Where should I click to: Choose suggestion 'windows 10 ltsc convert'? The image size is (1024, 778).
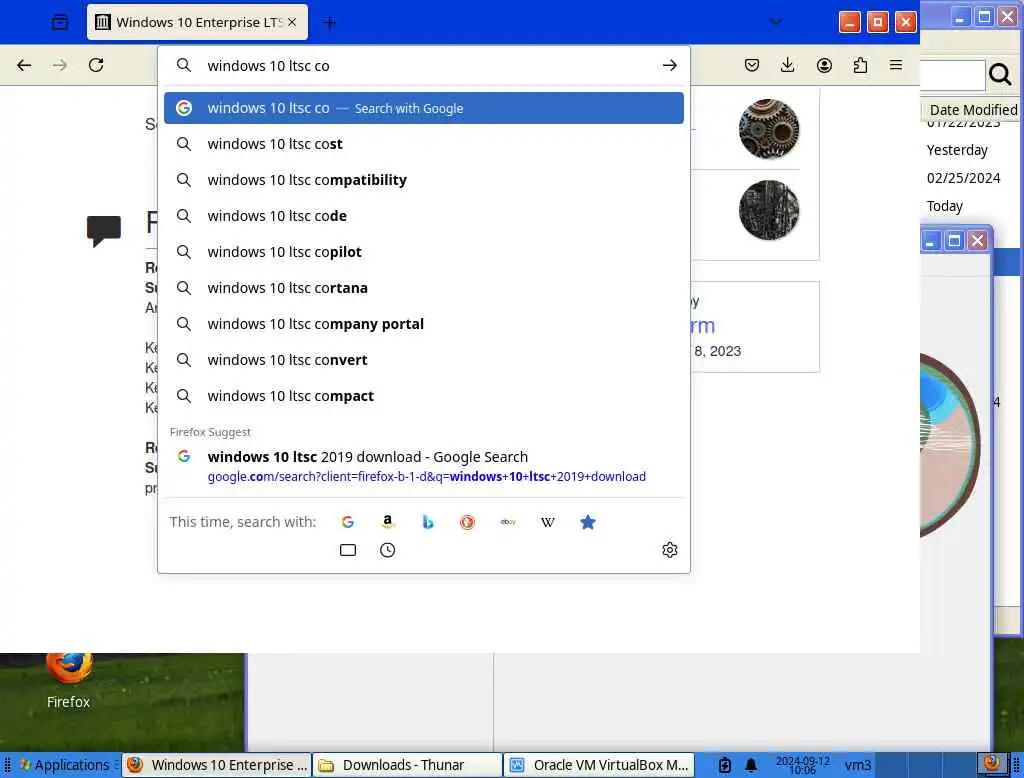click(424, 359)
